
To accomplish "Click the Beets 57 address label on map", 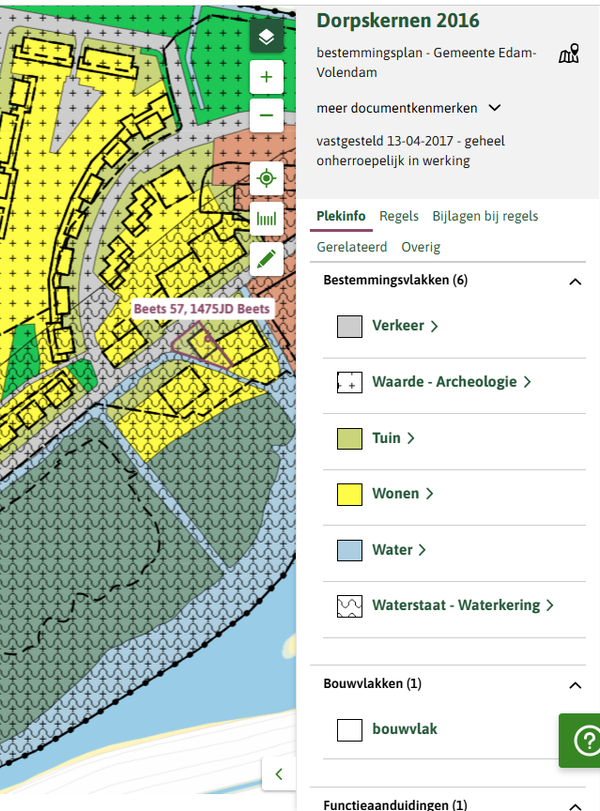I will (201, 310).
